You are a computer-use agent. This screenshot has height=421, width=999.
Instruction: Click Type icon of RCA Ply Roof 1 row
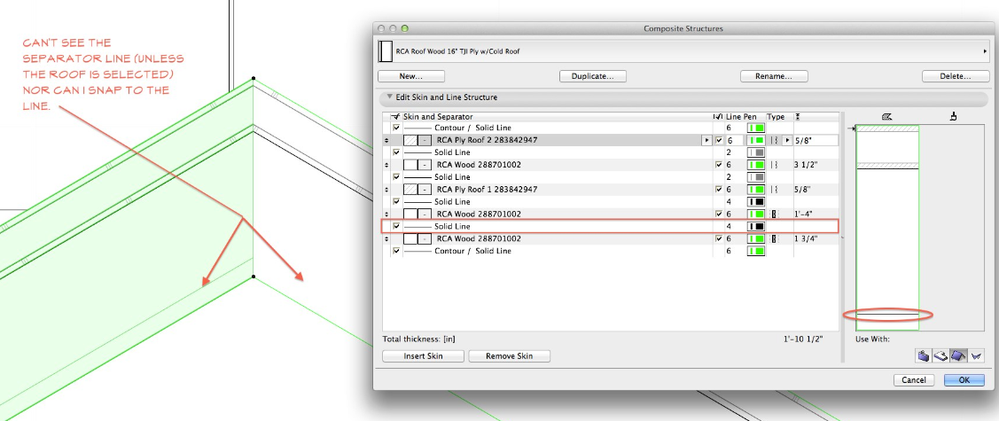(x=774, y=189)
